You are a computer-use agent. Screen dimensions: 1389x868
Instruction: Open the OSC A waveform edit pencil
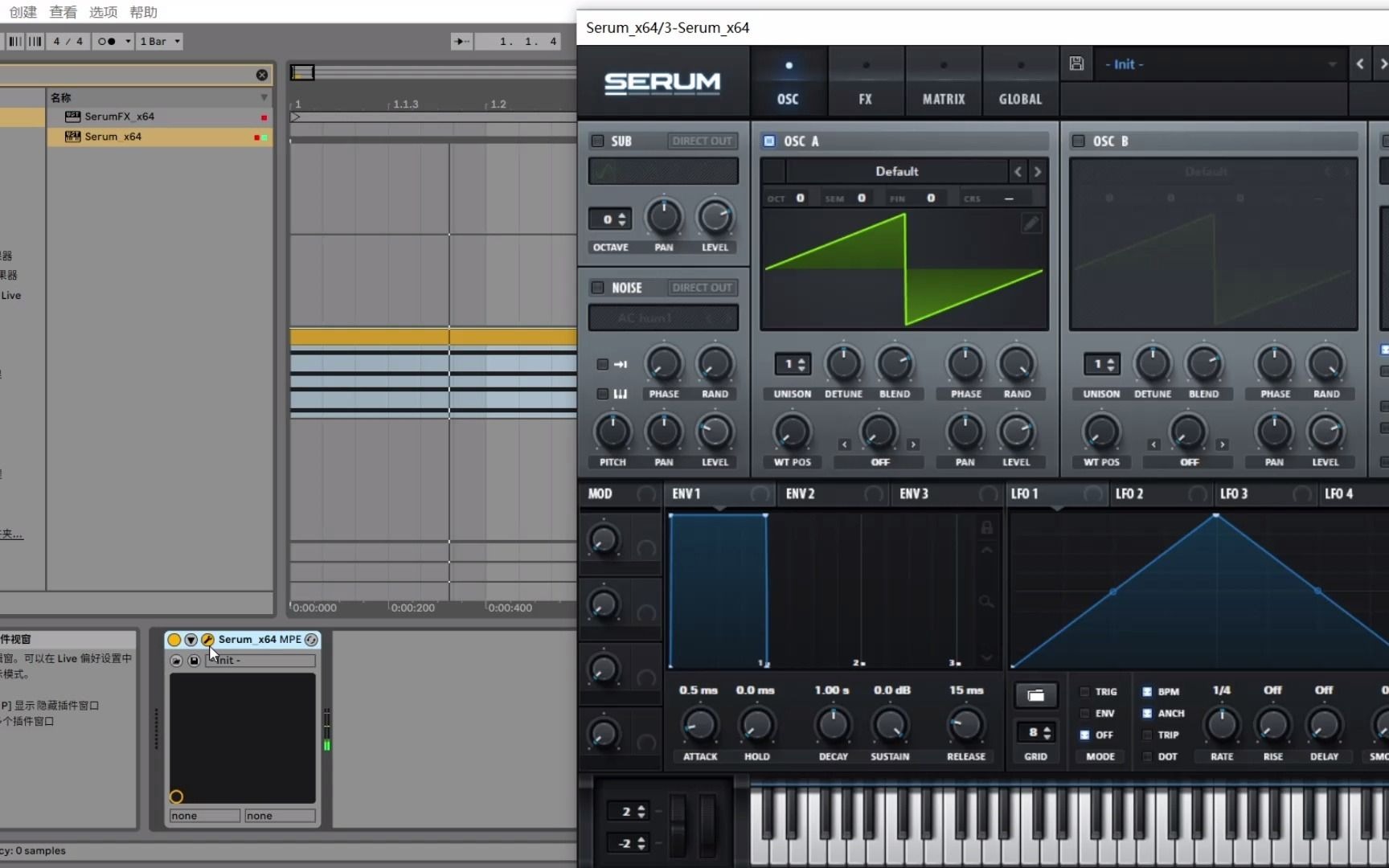pos(1031,223)
